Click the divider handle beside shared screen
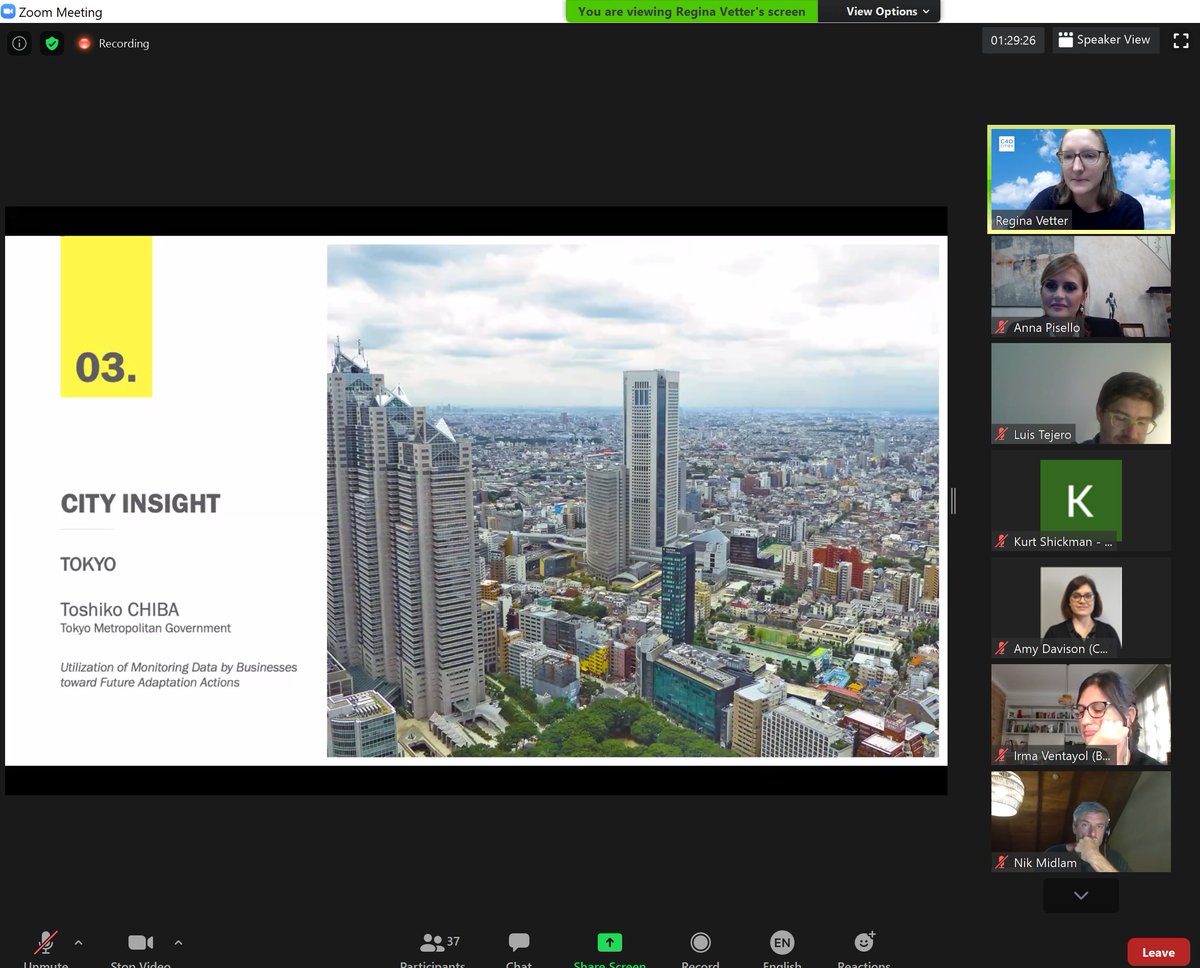Viewport: 1200px width, 968px height. point(953,501)
